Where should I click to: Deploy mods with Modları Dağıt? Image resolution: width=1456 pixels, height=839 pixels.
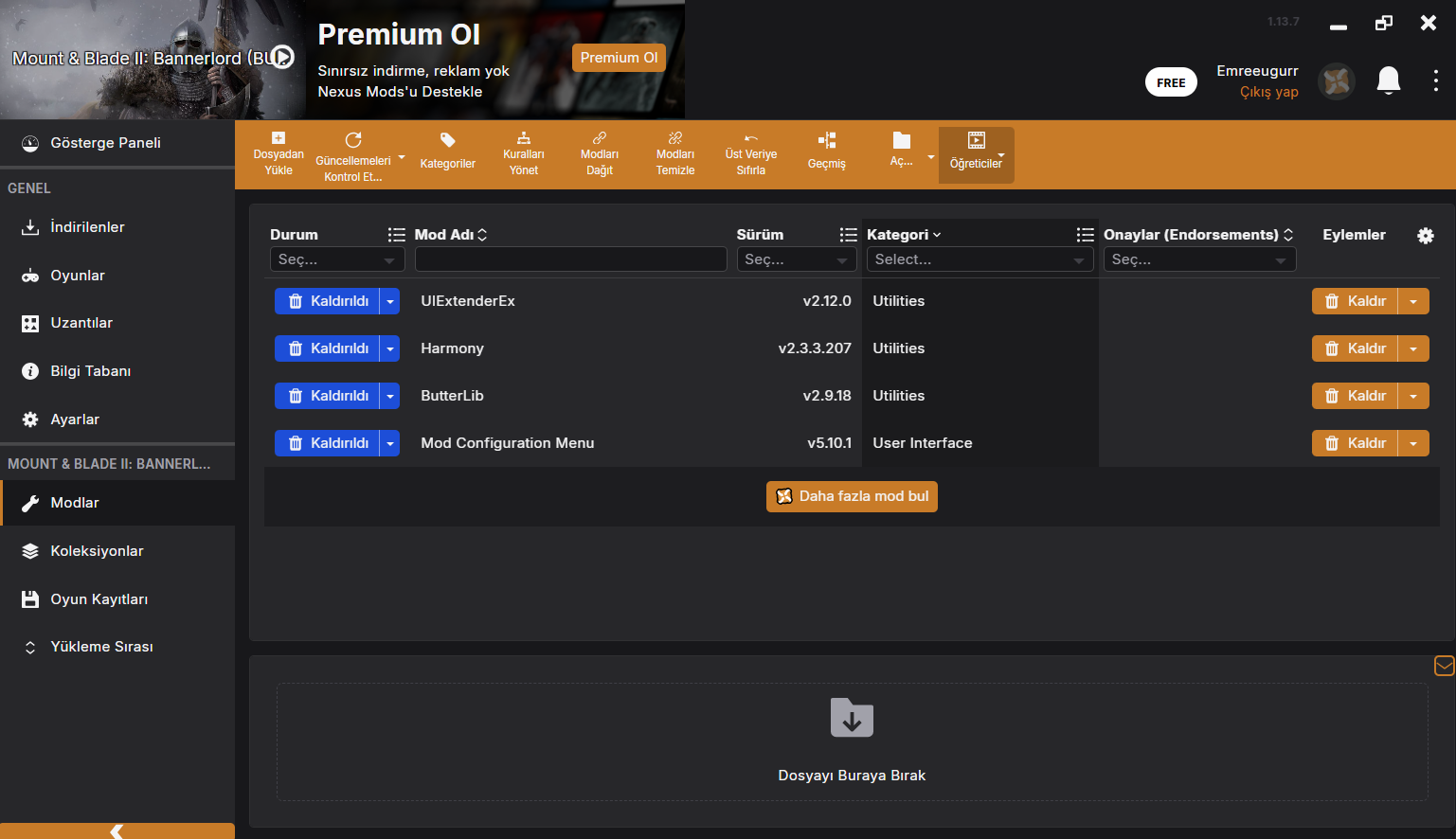600,138
